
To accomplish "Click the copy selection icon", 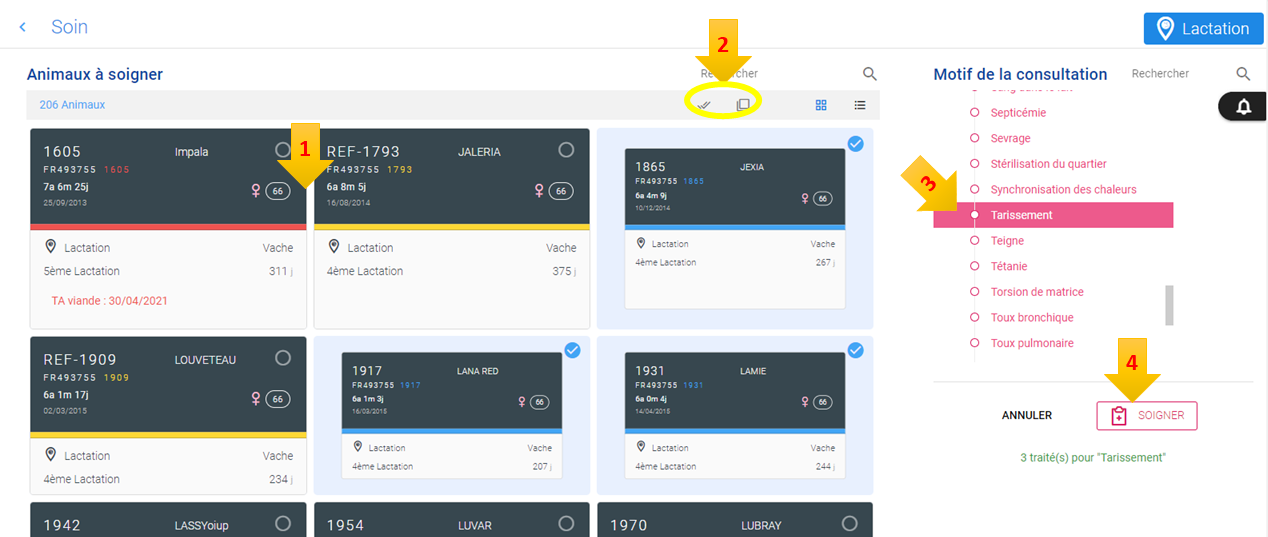I will 743,105.
